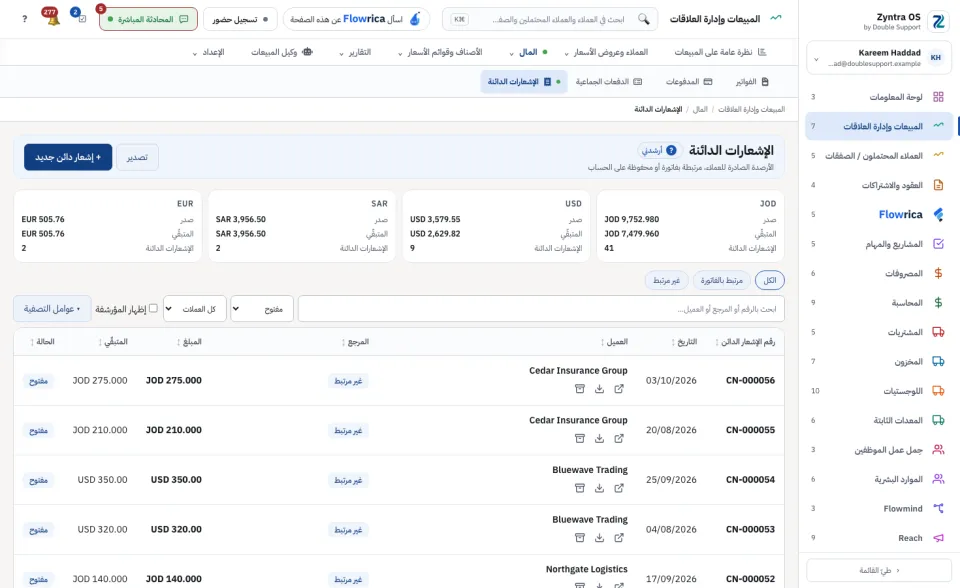Screen dimensions: 960x588
Task: Toggle the تسجيل حضور attendance button
Action: pyautogui.click(x=240, y=19)
